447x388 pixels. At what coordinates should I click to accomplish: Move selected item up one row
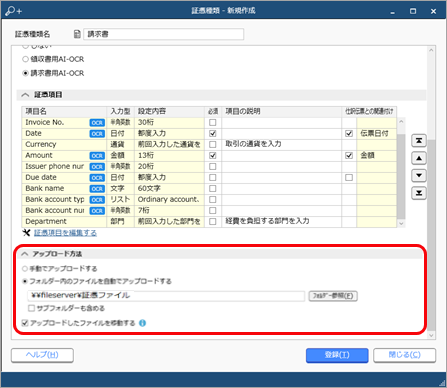pos(419,158)
